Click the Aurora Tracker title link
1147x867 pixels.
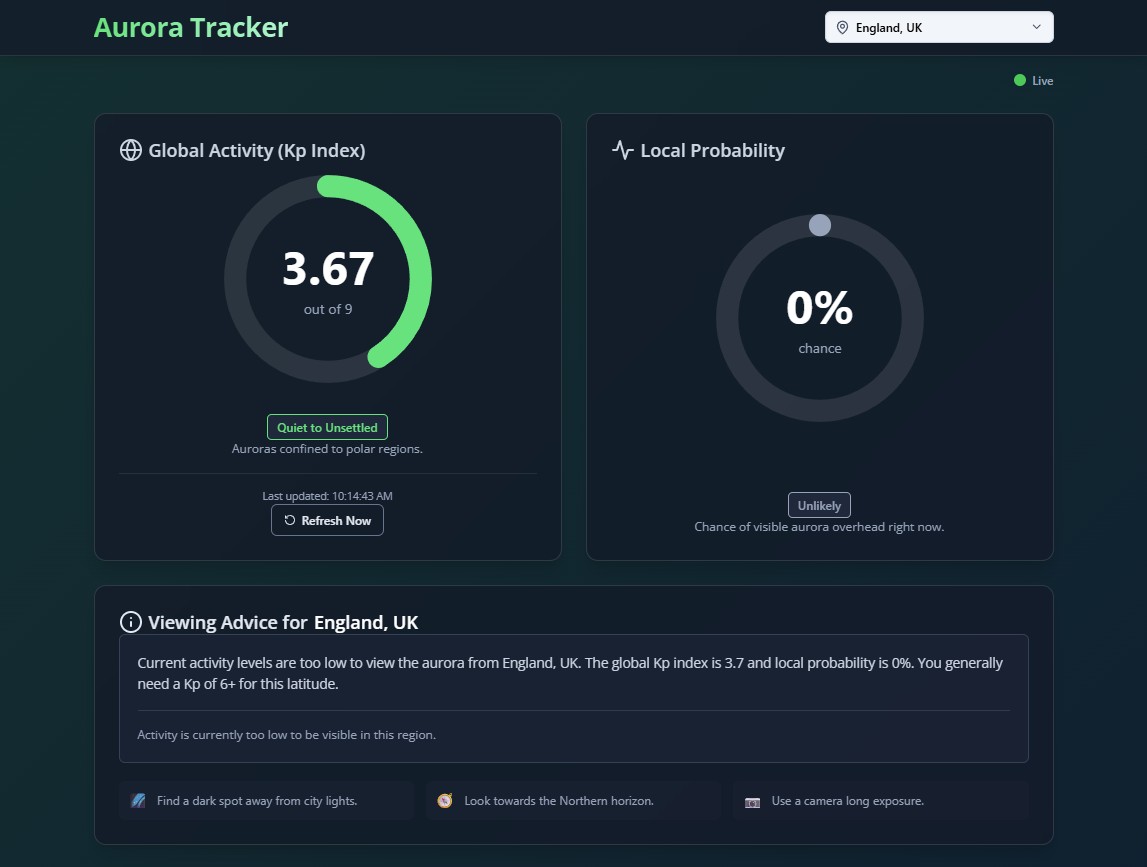point(190,27)
